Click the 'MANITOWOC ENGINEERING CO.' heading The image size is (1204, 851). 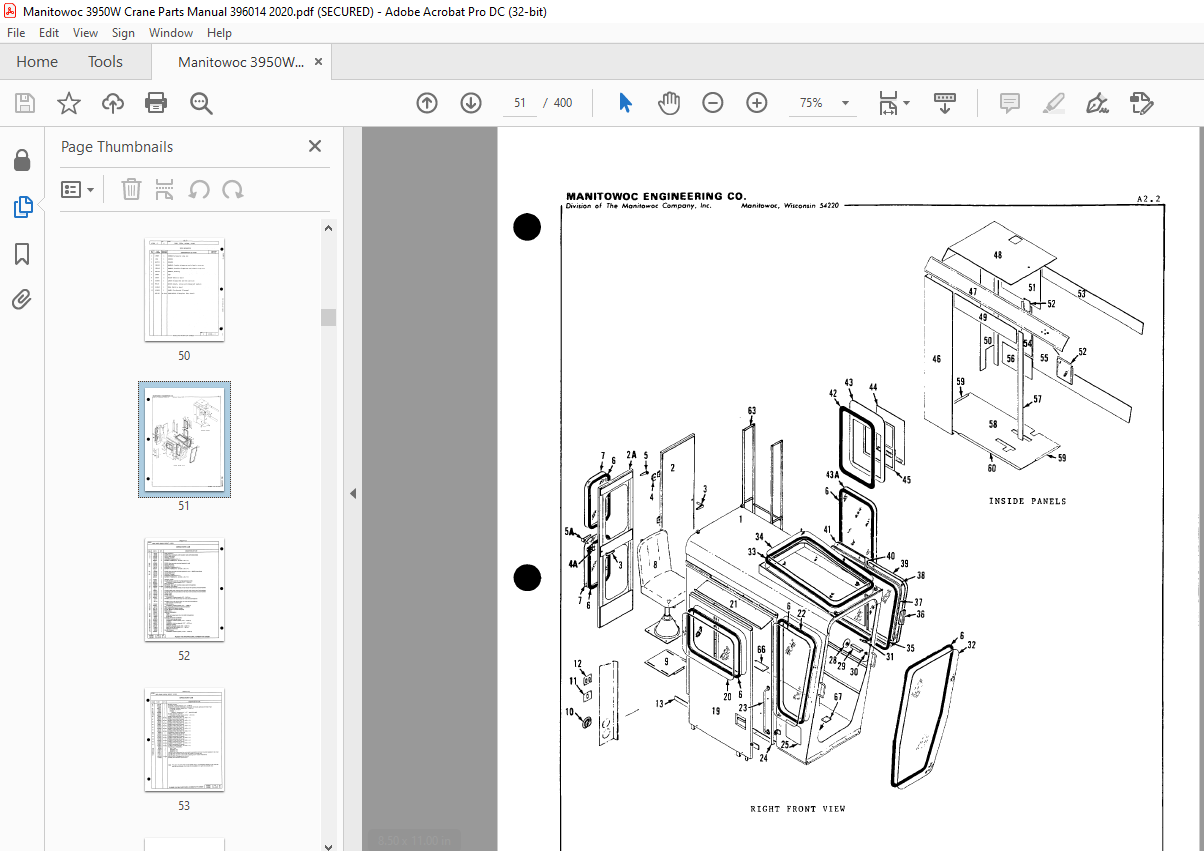[656, 196]
